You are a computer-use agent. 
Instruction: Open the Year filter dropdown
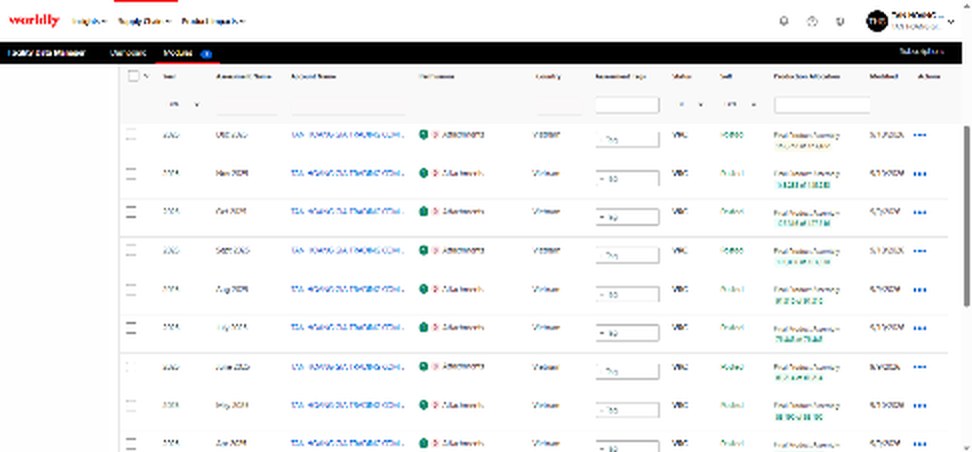(x=182, y=105)
